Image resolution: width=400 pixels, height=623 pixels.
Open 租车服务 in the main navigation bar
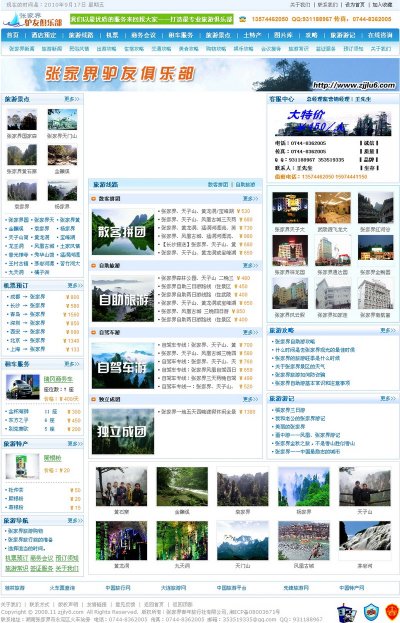pyautogui.click(x=180, y=35)
